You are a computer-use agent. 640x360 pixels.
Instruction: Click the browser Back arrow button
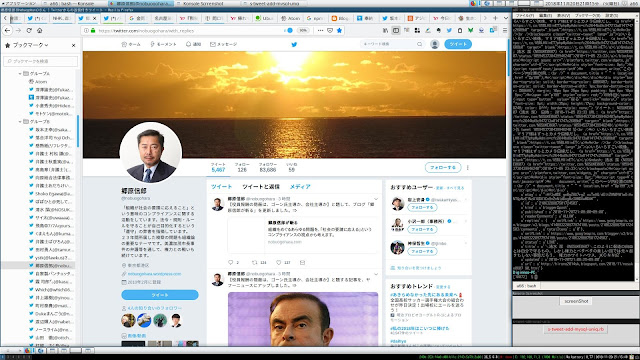pyautogui.click(x=7, y=31)
